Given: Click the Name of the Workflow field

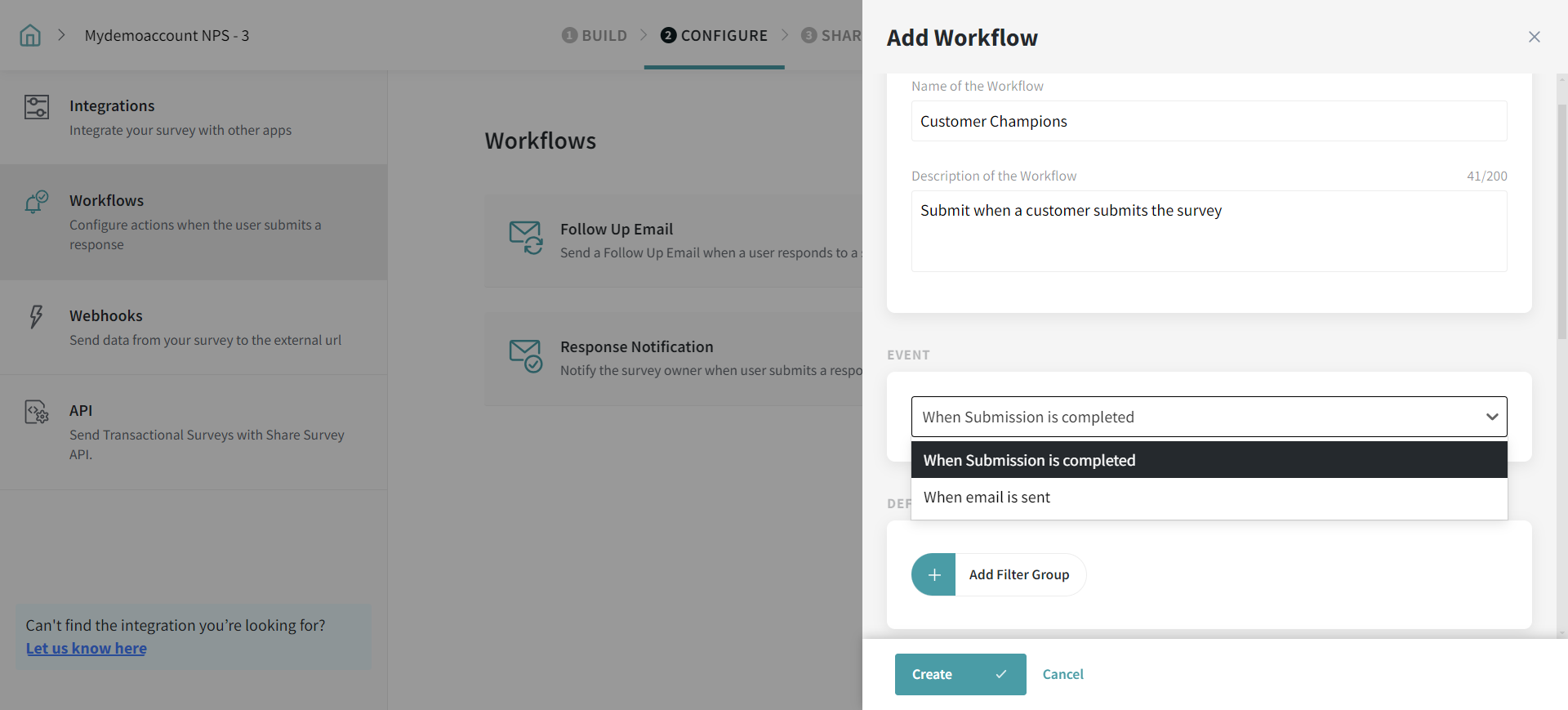Looking at the screenshot, I should tap(1209, 121).
